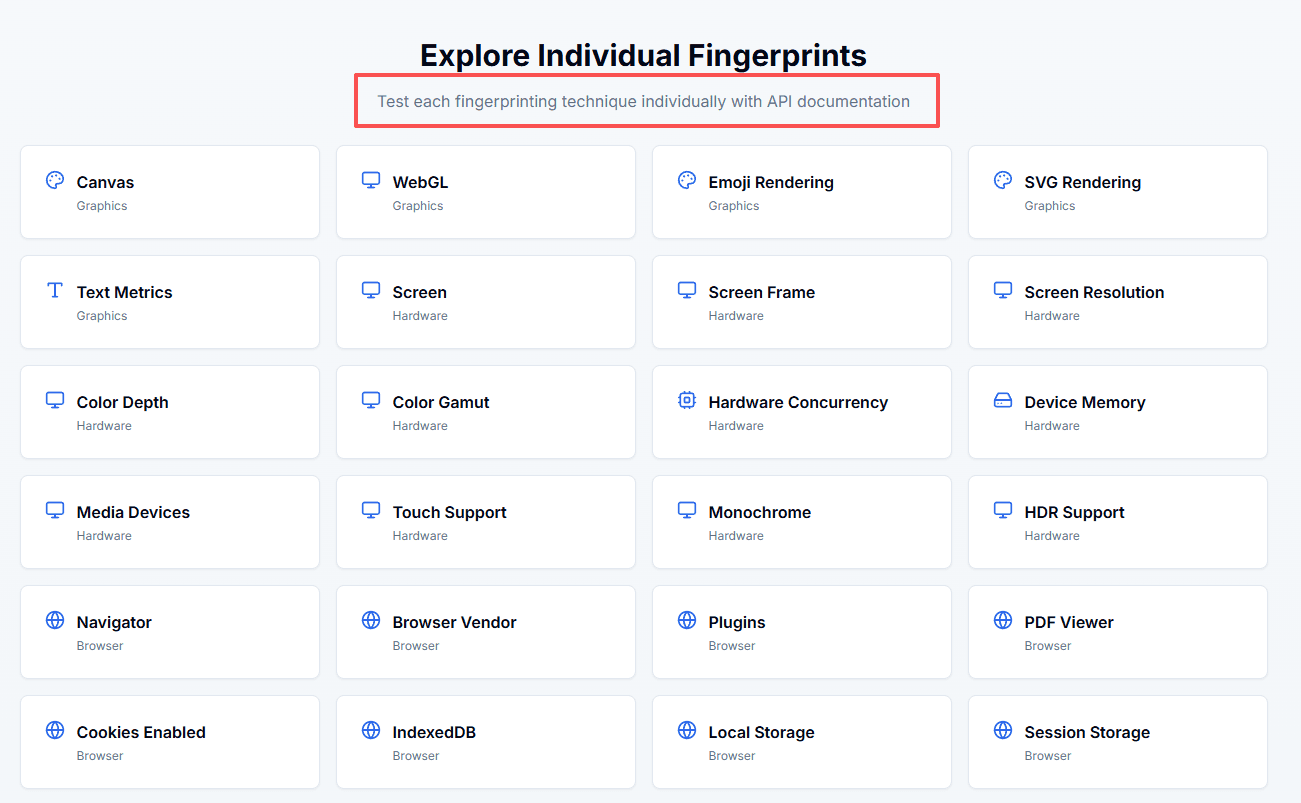Image resolution: width=1301 pixels, height=803 pixels.
Task: Open the Touch Support fingerprint
Action: (485, 522)
